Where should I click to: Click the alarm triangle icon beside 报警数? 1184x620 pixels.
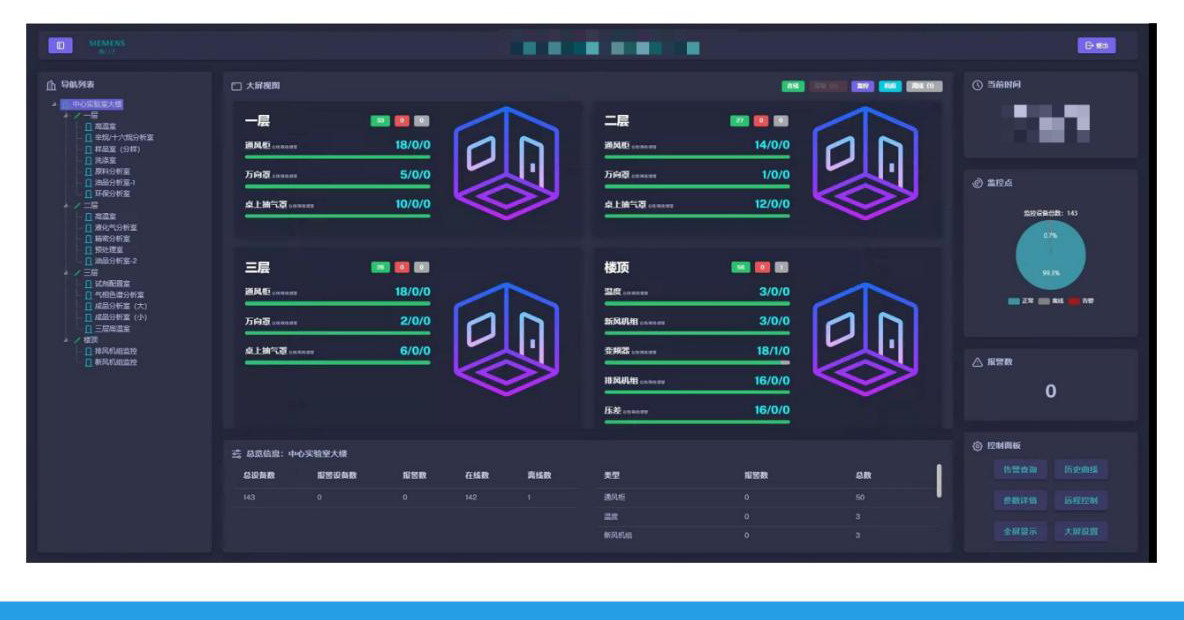(977, 362)
